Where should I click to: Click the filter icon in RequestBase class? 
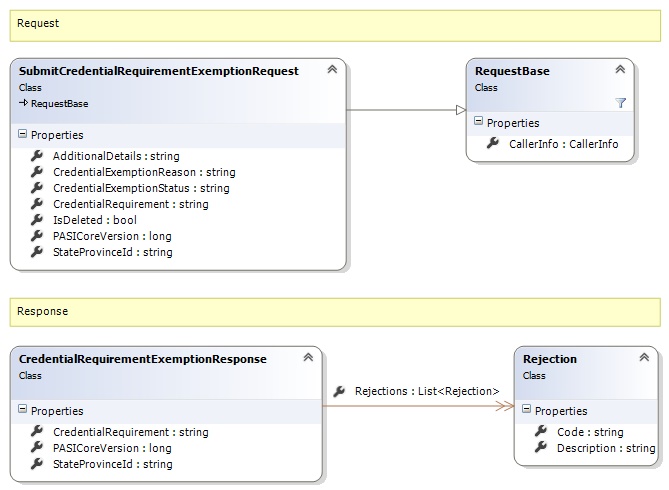click(x=620, y=102)
